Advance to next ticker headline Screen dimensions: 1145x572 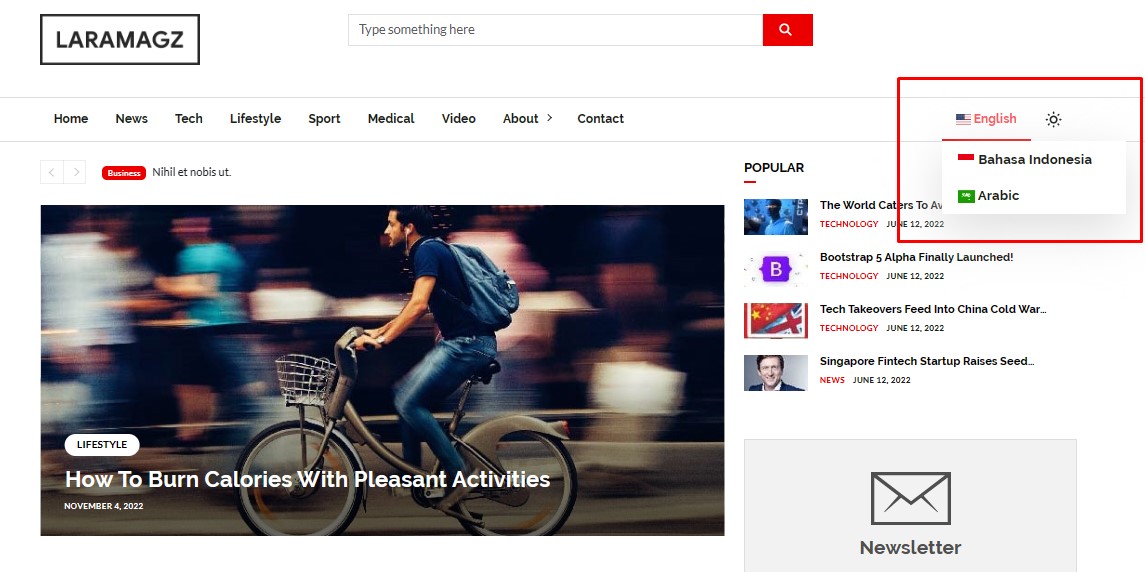click(75, 173)
